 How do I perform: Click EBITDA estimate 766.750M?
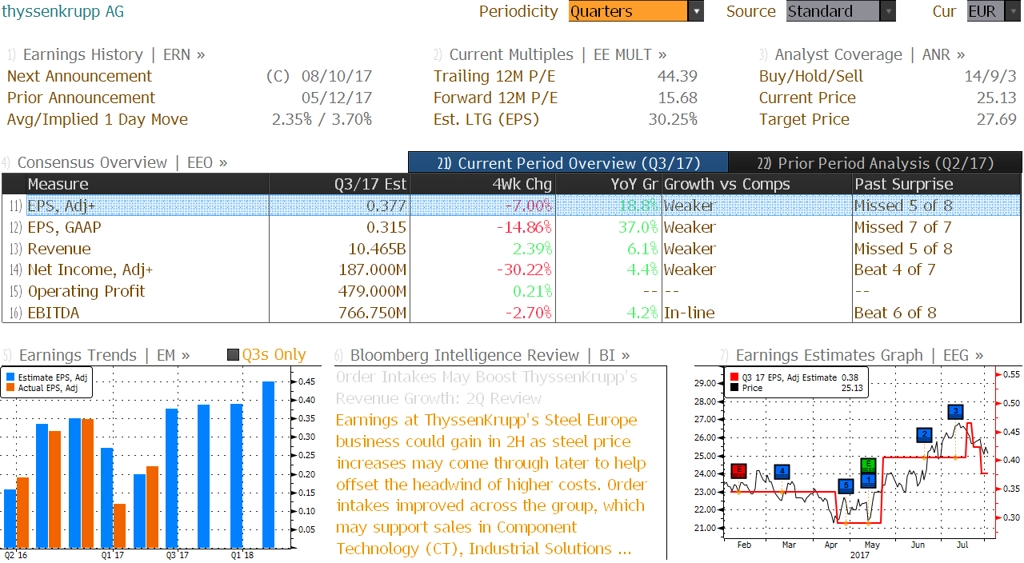coord(372,313)
